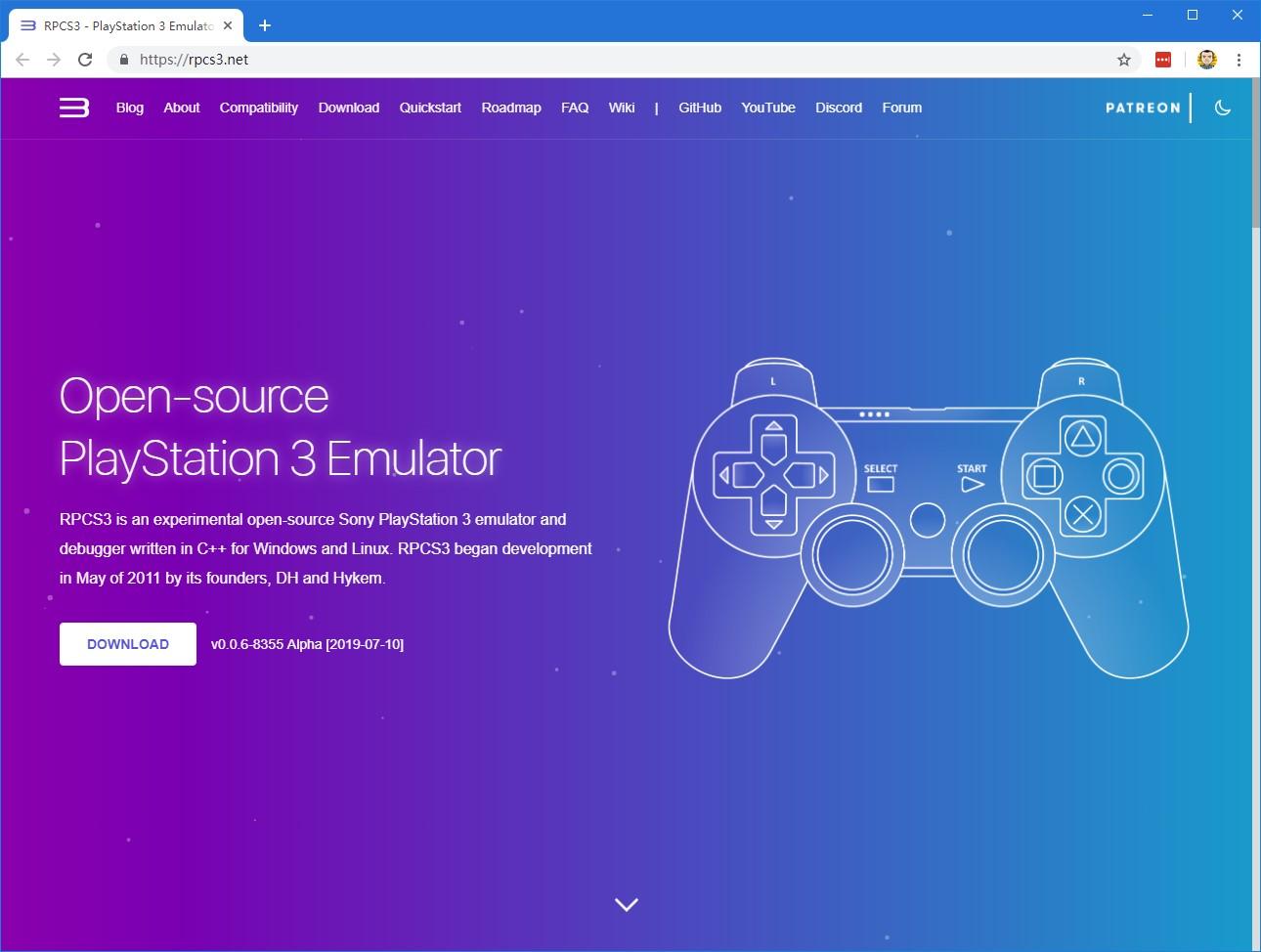Reload the page with the refresh icon

[x=85, y=60]
